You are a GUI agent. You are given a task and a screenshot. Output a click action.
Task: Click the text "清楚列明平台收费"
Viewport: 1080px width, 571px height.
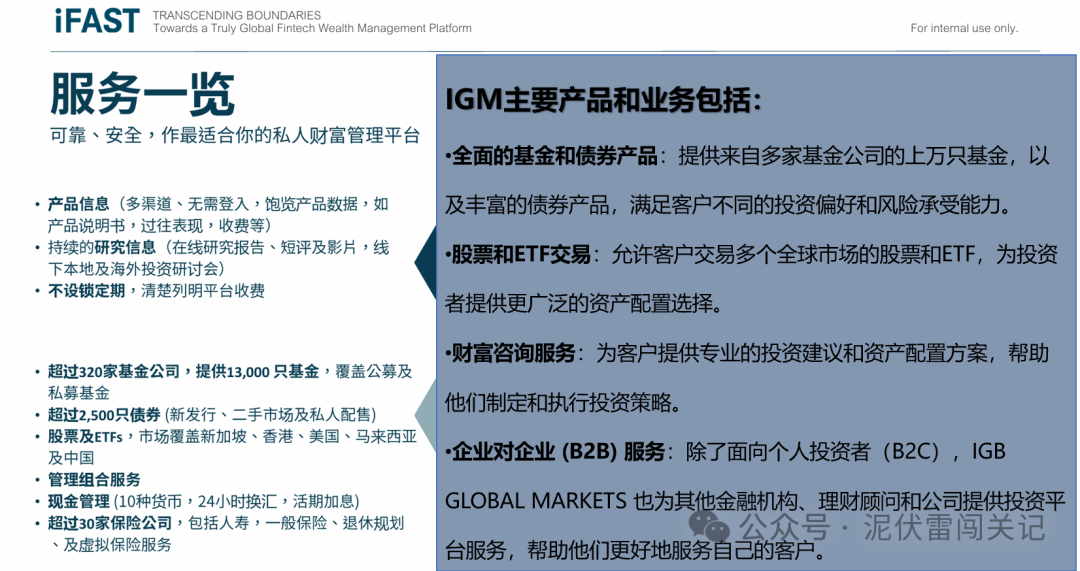pyautogui.click(x=203, y=291)
